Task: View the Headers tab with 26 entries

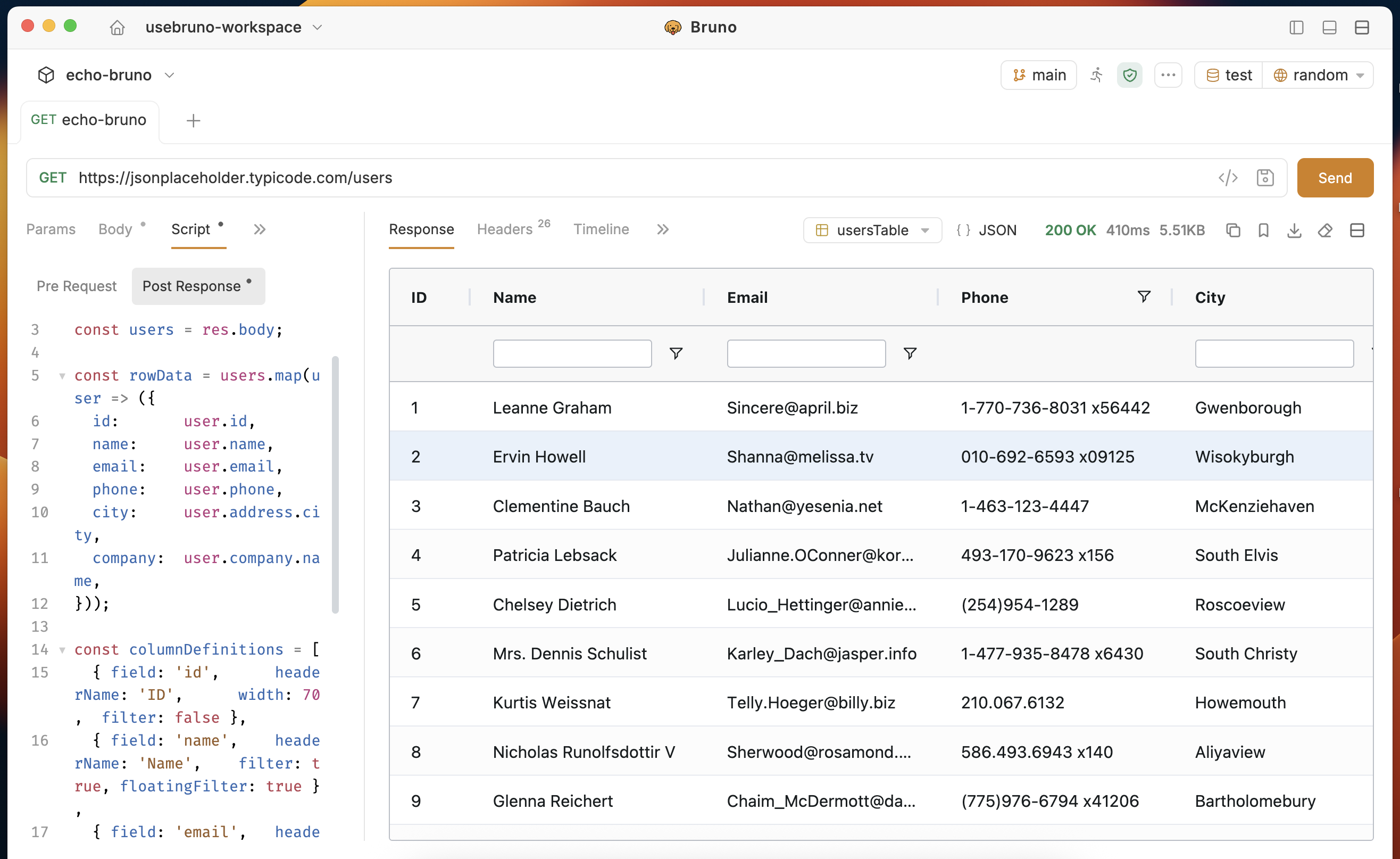Action: 513,229
